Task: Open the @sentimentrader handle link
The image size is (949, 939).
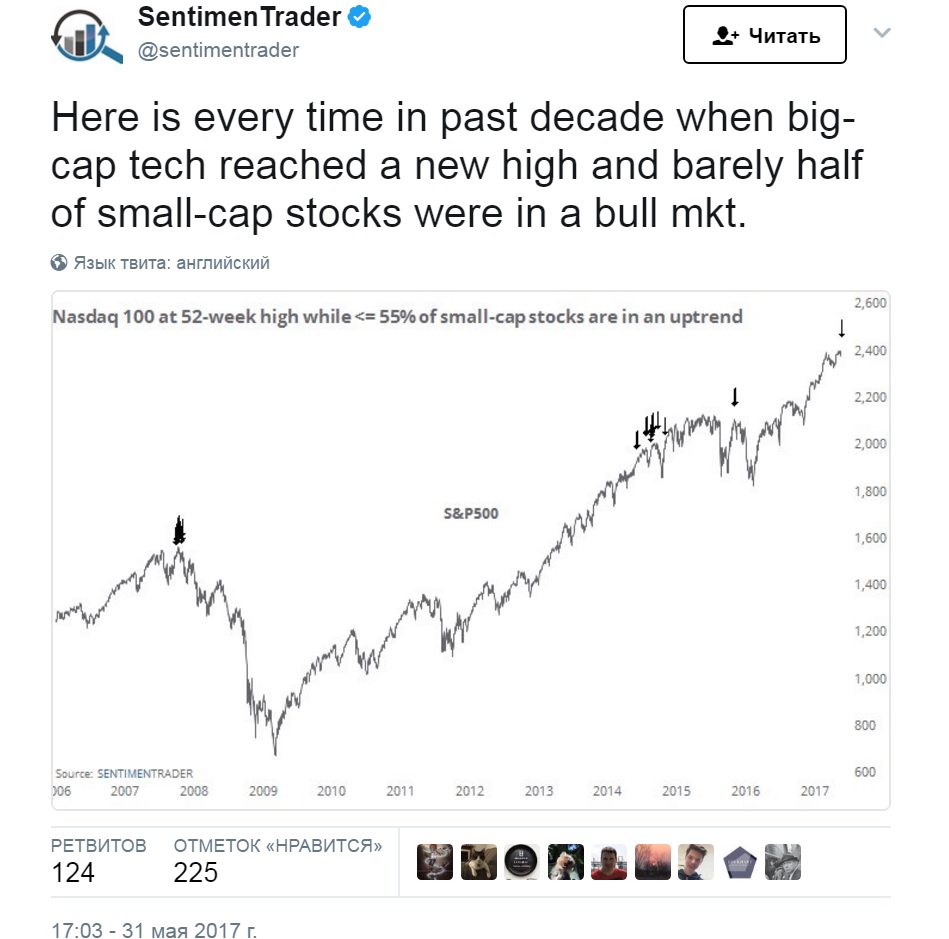Action: [218, 50]
